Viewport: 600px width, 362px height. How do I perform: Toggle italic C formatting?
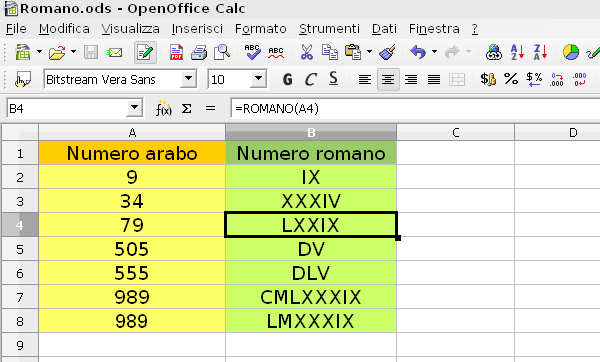[310, 80]
